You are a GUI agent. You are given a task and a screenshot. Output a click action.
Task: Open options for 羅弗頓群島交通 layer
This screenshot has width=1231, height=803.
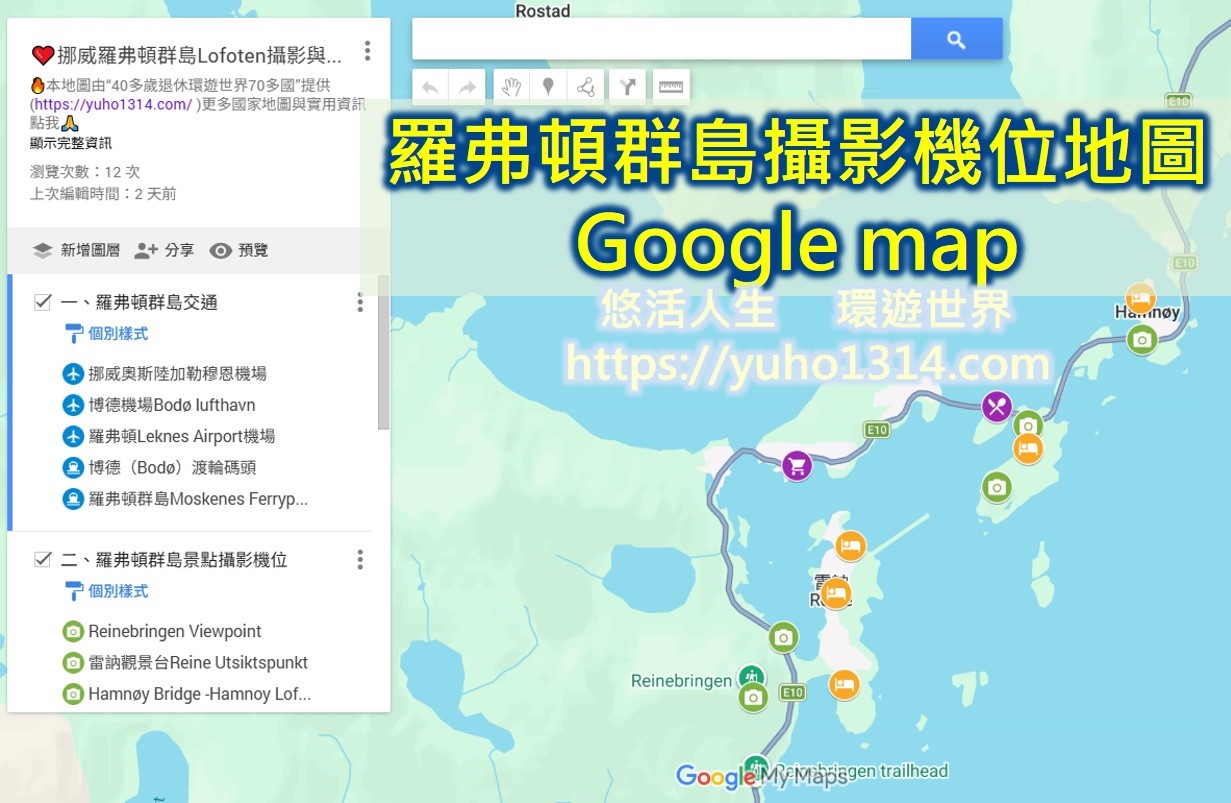[x=360, y=302]
